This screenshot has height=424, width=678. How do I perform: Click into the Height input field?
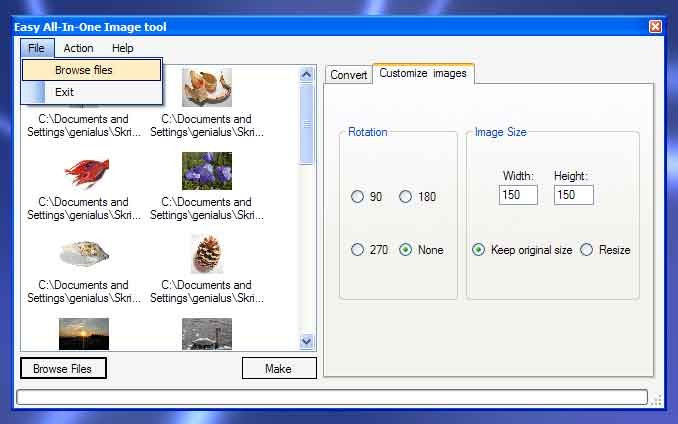[573, 195]
